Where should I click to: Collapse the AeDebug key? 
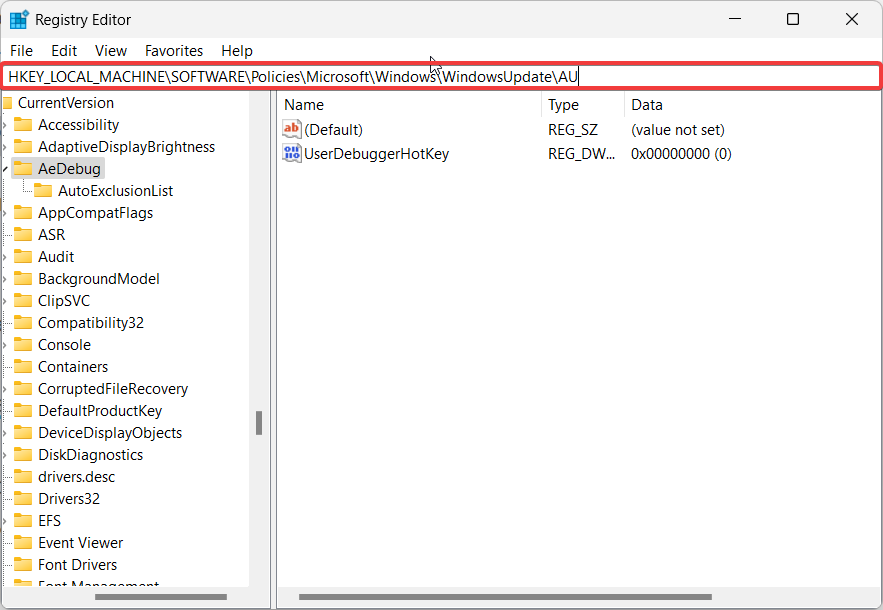(x=5, y=169)
